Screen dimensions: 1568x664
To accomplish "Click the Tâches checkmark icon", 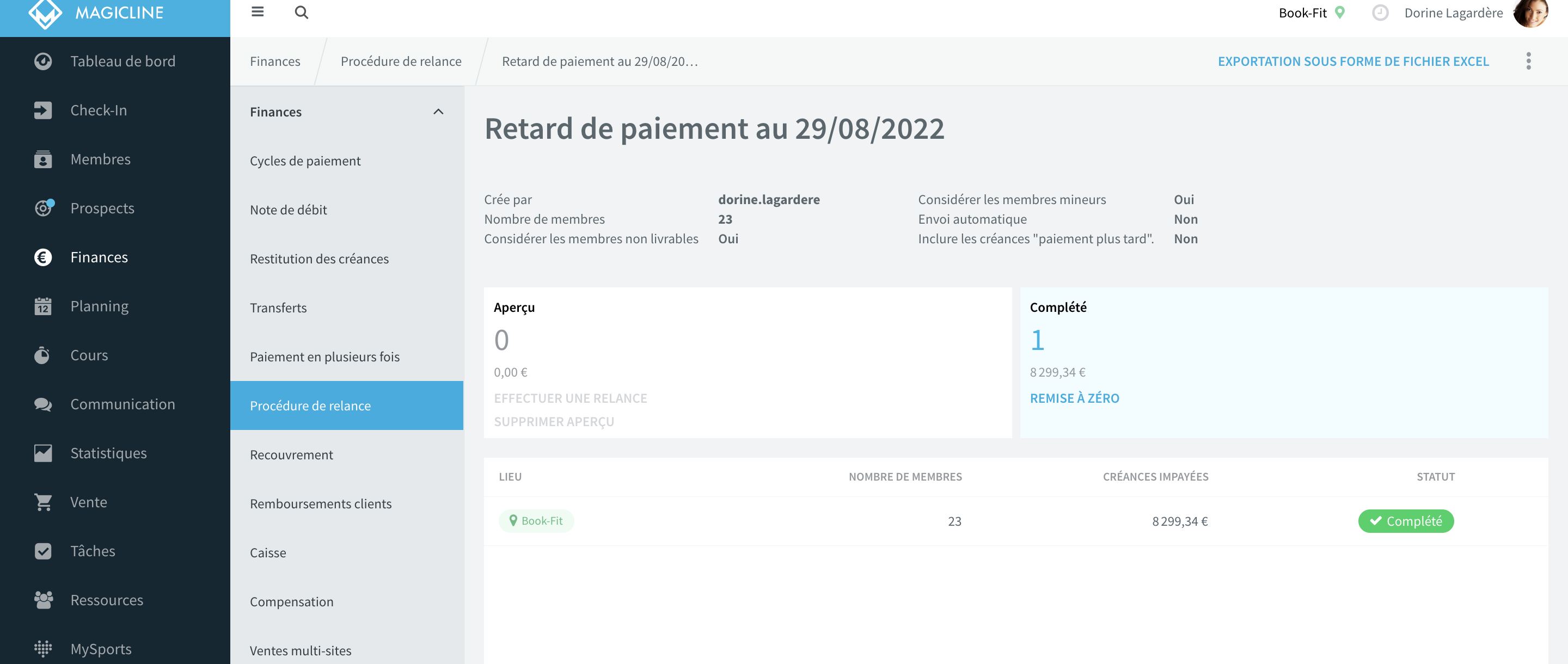I will (42, 551).
